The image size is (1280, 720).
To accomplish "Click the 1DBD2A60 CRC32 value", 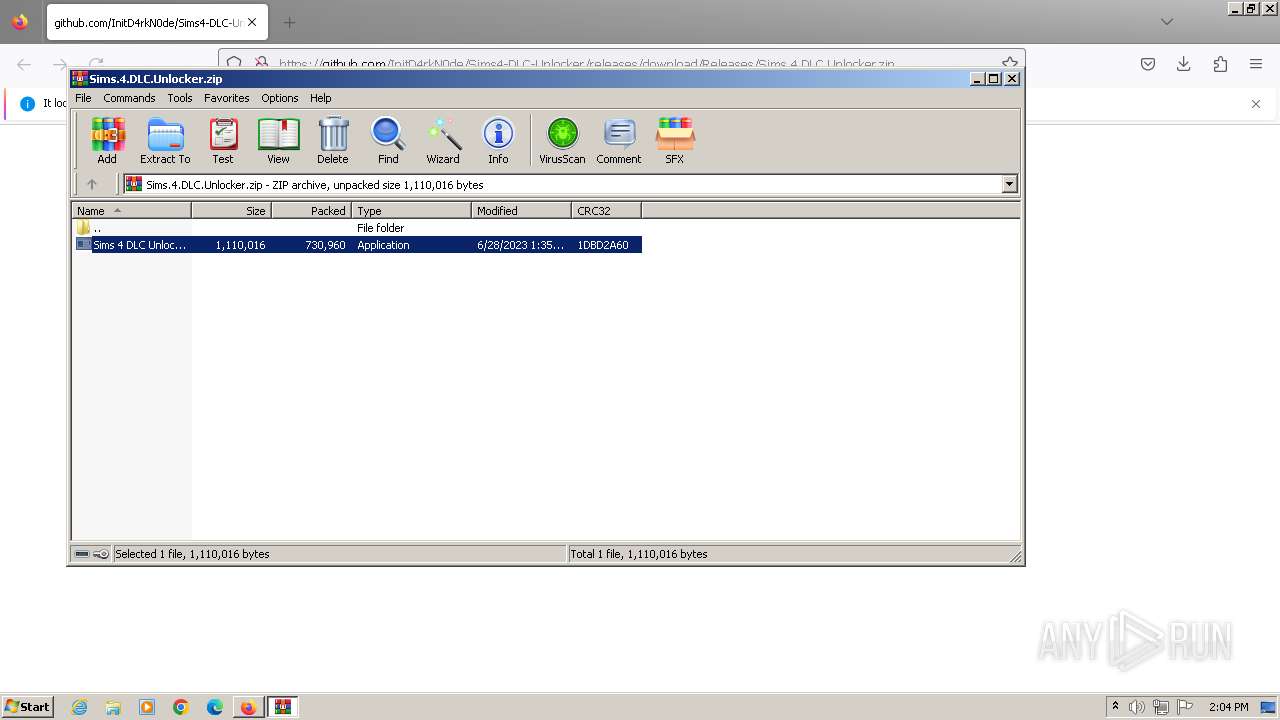I will click(x=603, y=245).
